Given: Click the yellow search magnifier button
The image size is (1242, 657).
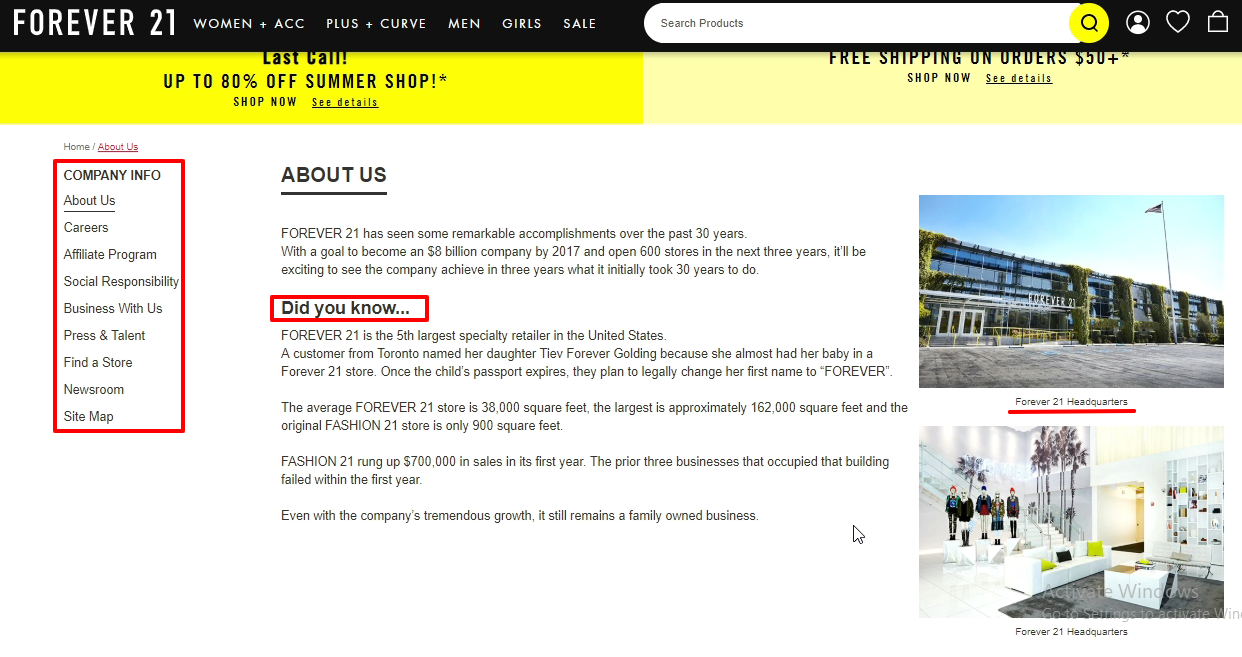Looking at the screenshot, I should click(x=1089, y=23).
